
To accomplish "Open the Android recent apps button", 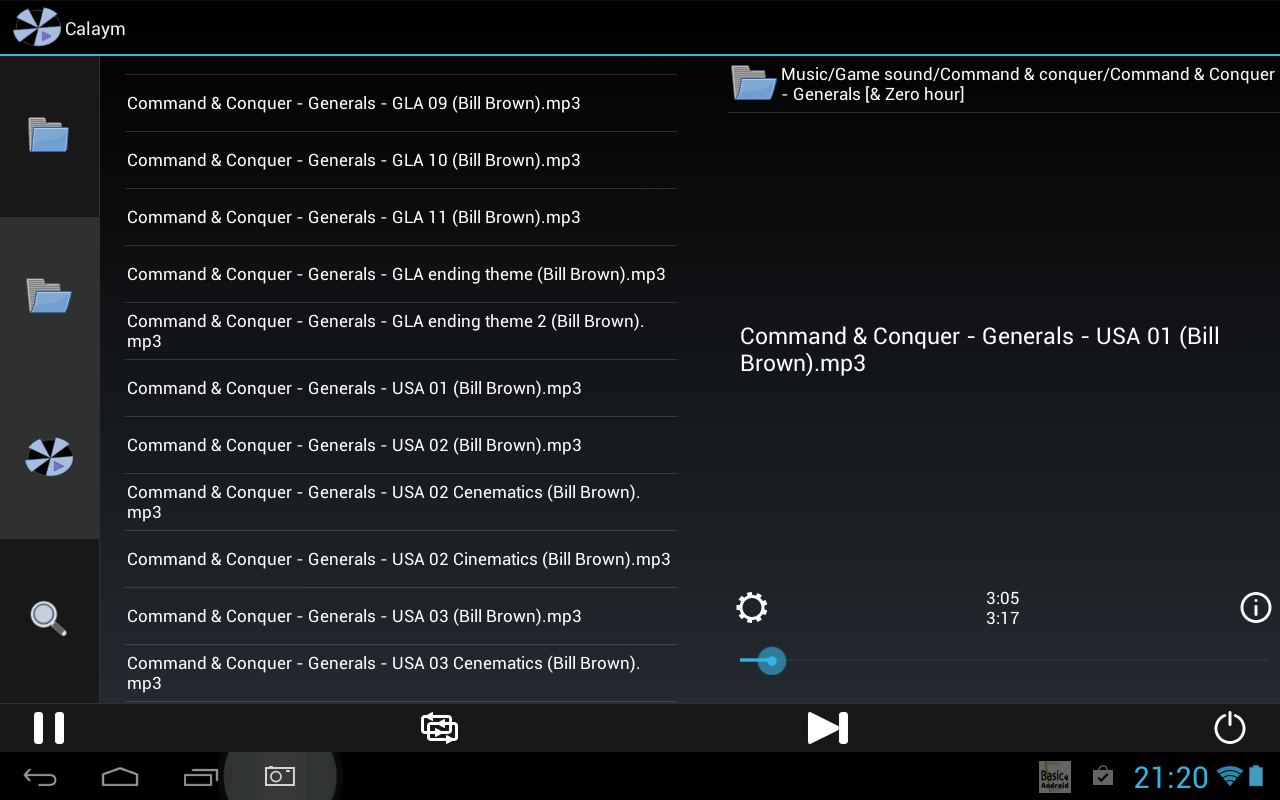I will pyautogui.click(x=200, y=777).
